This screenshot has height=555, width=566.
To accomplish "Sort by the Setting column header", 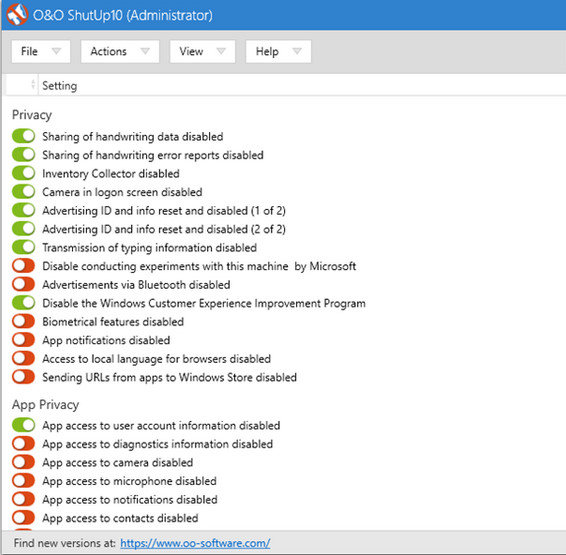I will (60, 86).
